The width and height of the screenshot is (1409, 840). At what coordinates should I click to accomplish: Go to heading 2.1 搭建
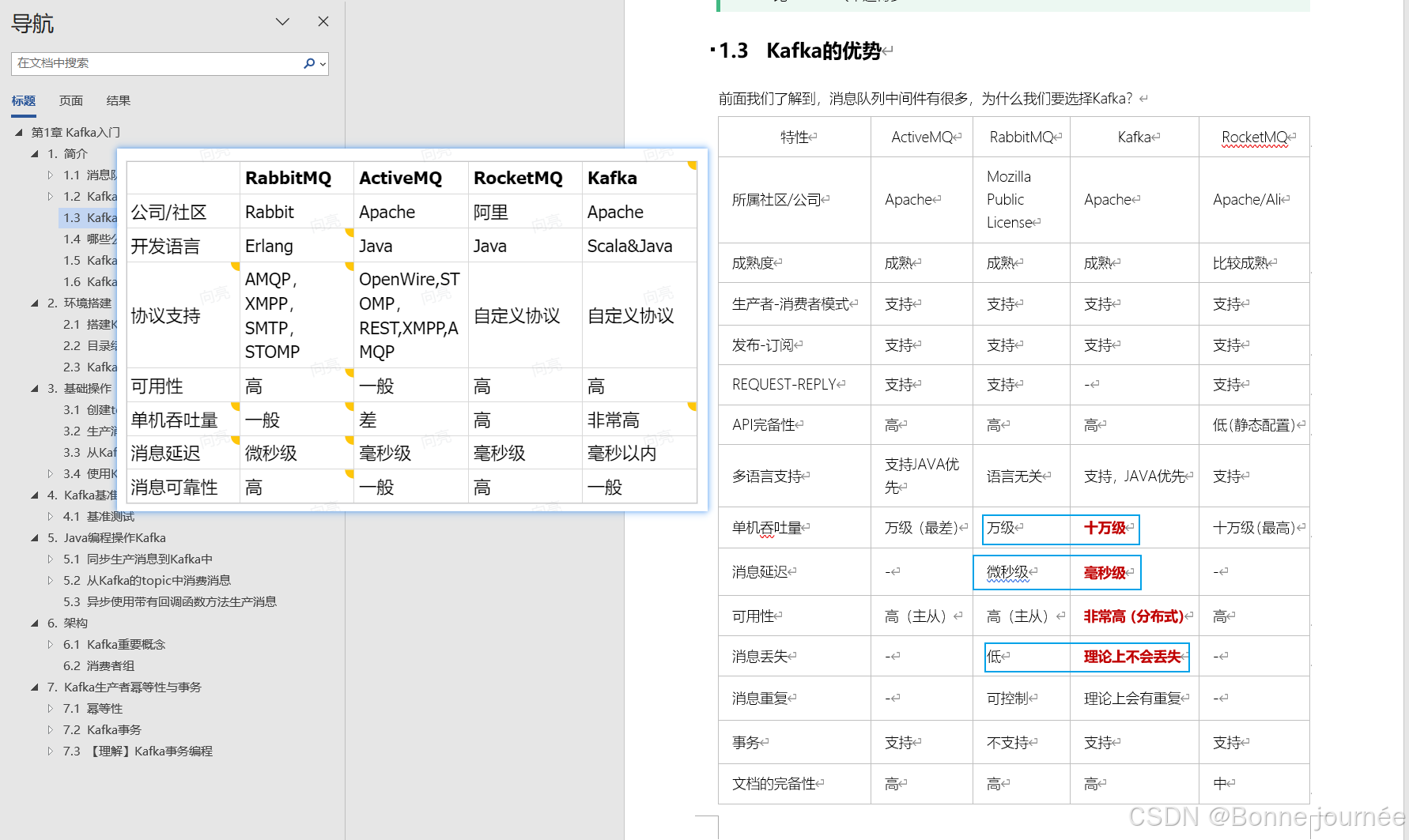(x=89, y=324)
